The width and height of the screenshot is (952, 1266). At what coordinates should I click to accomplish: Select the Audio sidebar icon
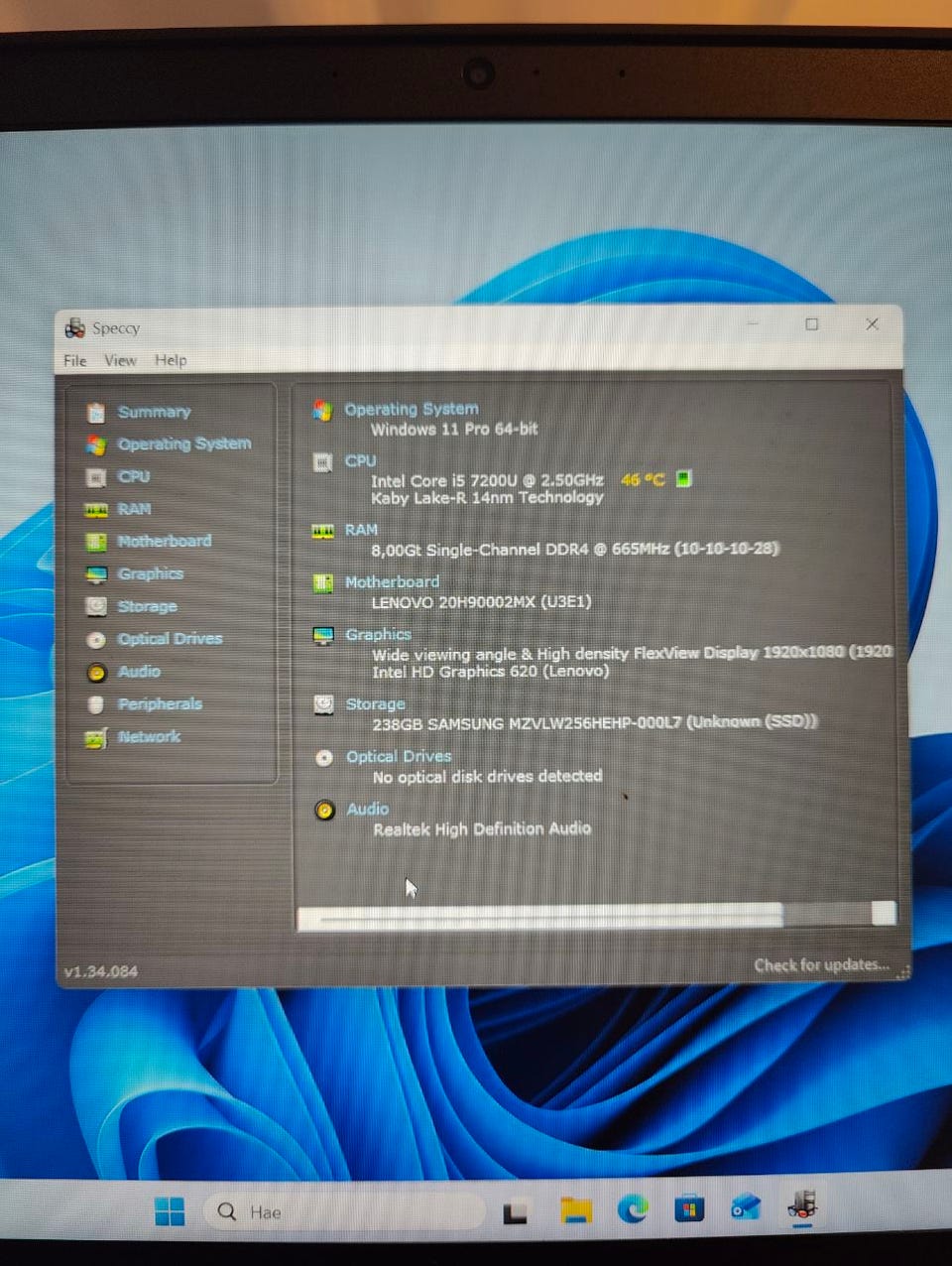tap(96, 673)
